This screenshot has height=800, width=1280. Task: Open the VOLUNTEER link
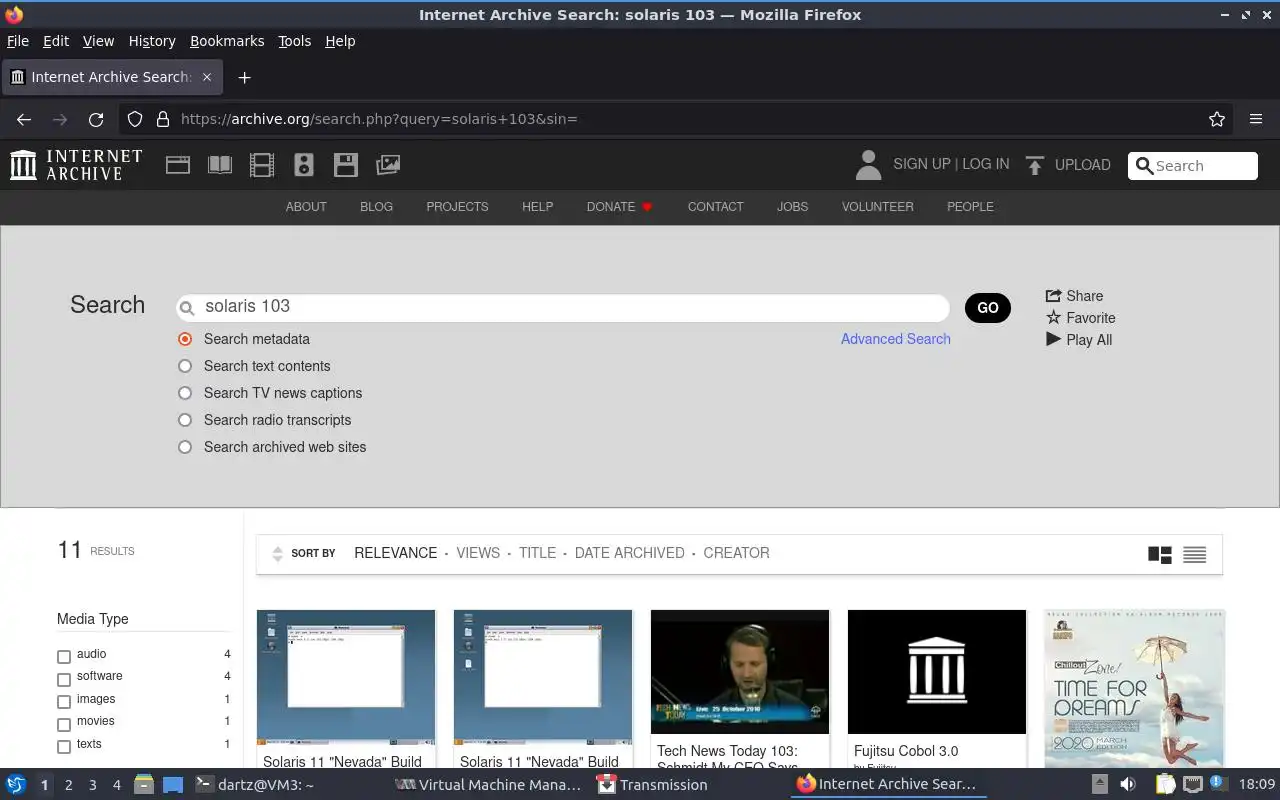(x=877, y=207)
